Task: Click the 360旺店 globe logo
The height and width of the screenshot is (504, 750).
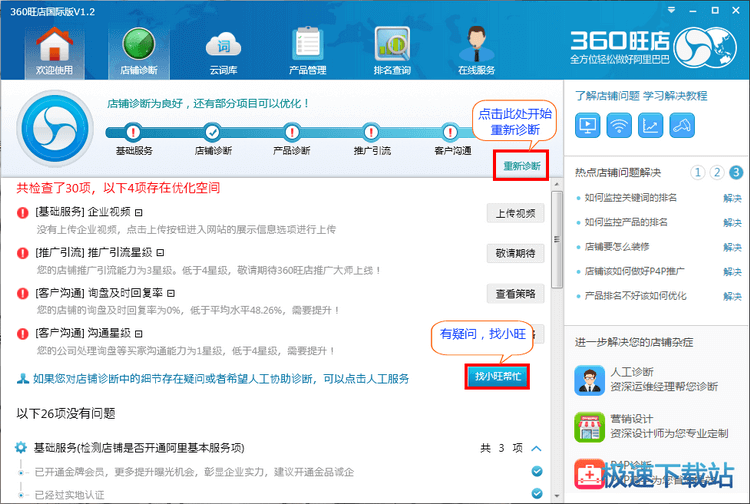Action: click(x=706, y=47)
